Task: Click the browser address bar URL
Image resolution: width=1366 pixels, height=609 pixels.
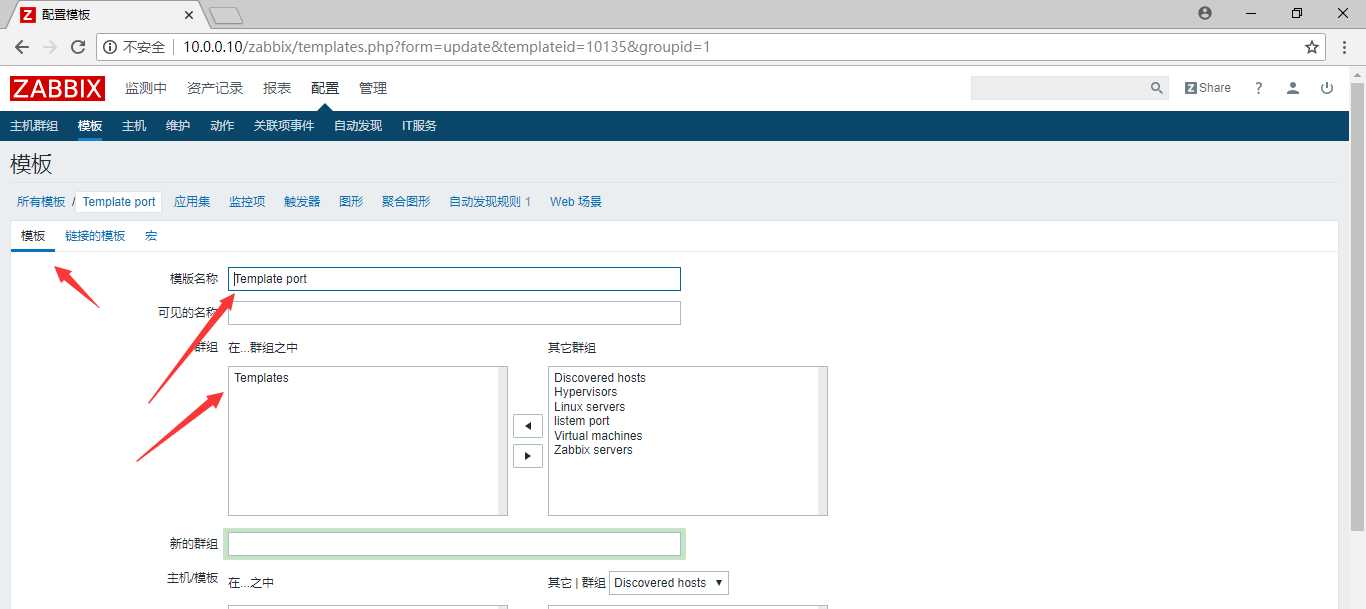Action: coord(446,47)
